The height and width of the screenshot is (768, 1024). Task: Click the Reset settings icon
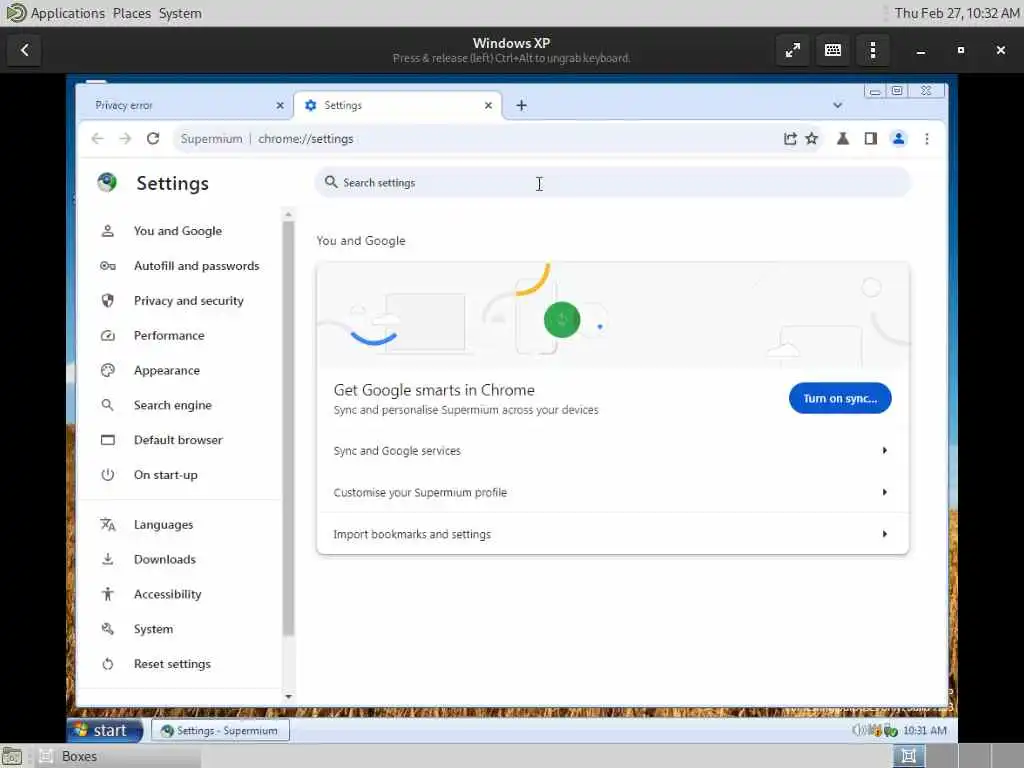tap(108, 664)
